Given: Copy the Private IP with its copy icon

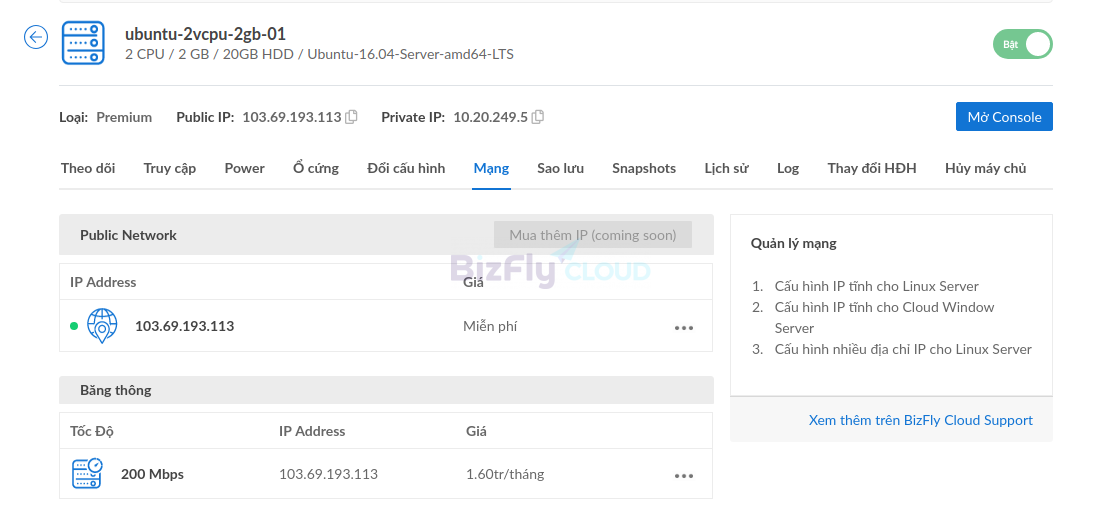Looking at the screenshot, I should pos(538,117).
